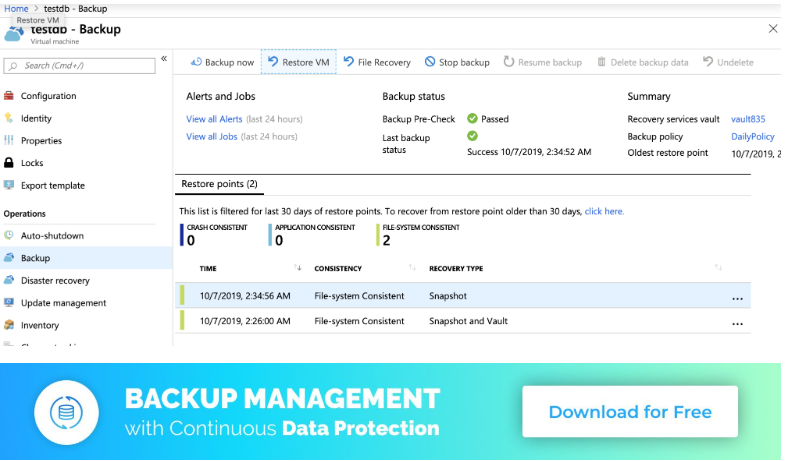Viewport: 785px width, 461px height.
Task: Select Backup in the Operations menu
Action: [35, 258]
